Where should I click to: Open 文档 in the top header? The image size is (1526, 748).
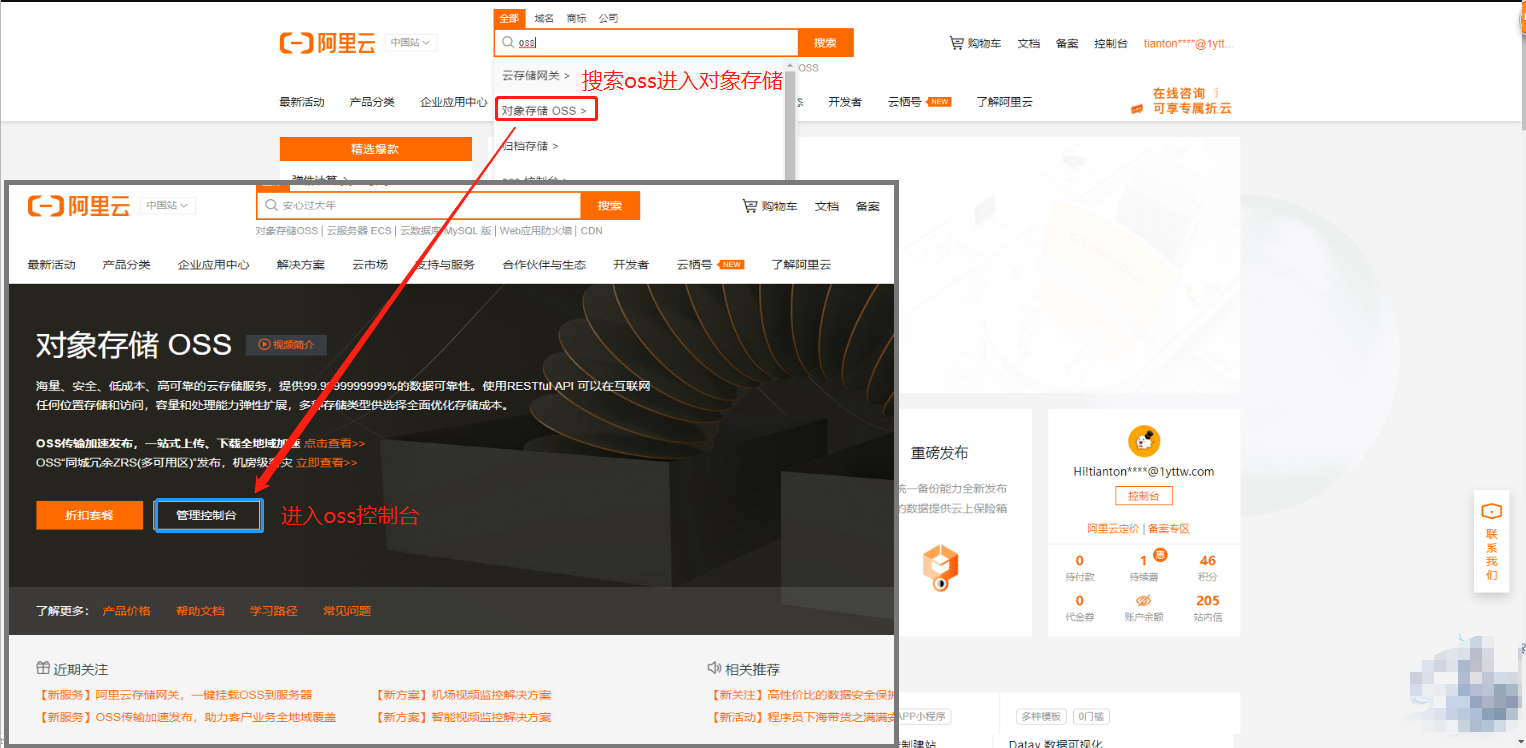[1029, 43]
